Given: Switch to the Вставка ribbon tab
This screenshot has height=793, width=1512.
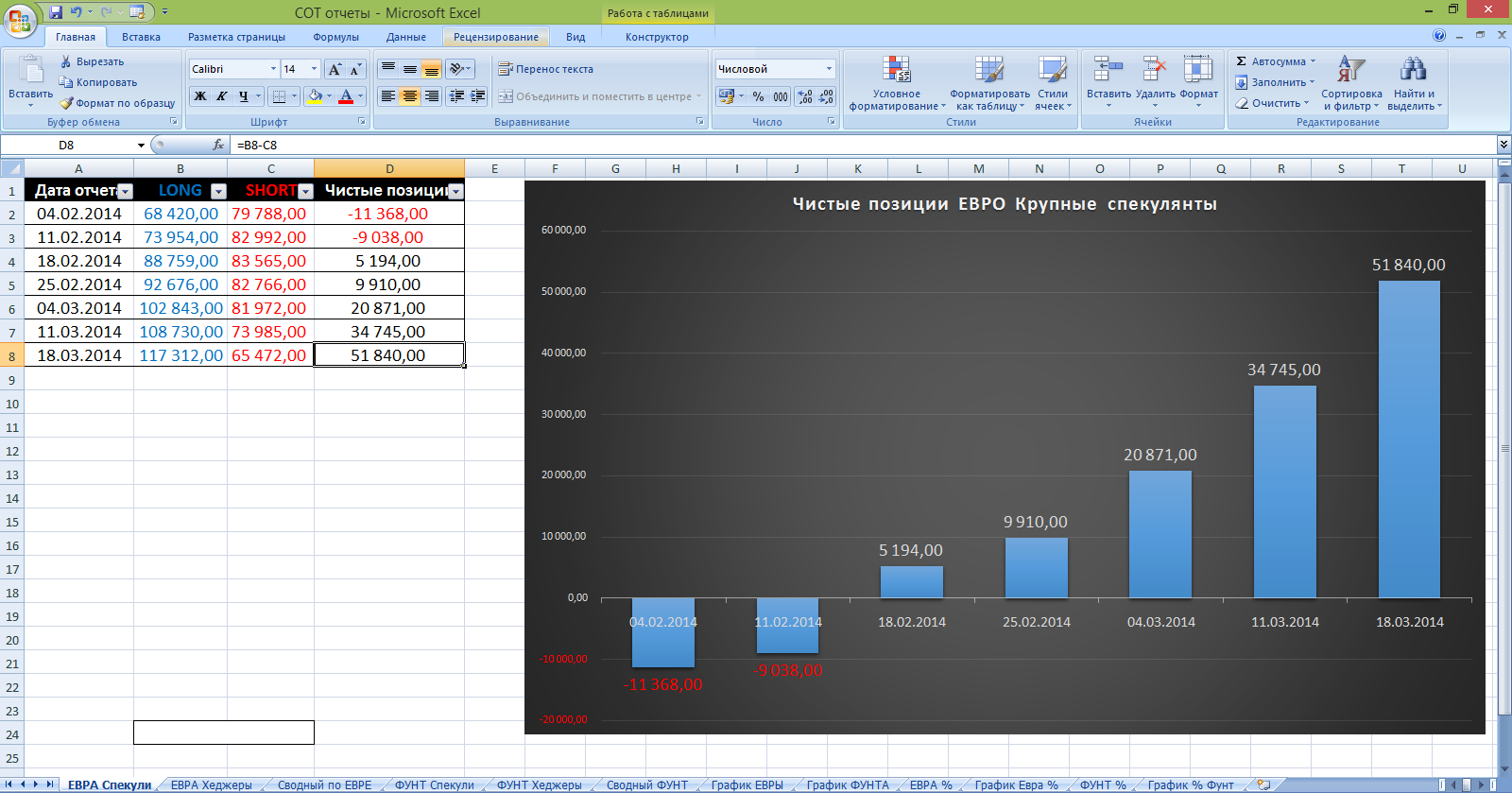Looking at the screenshot, I should point(141,37).
